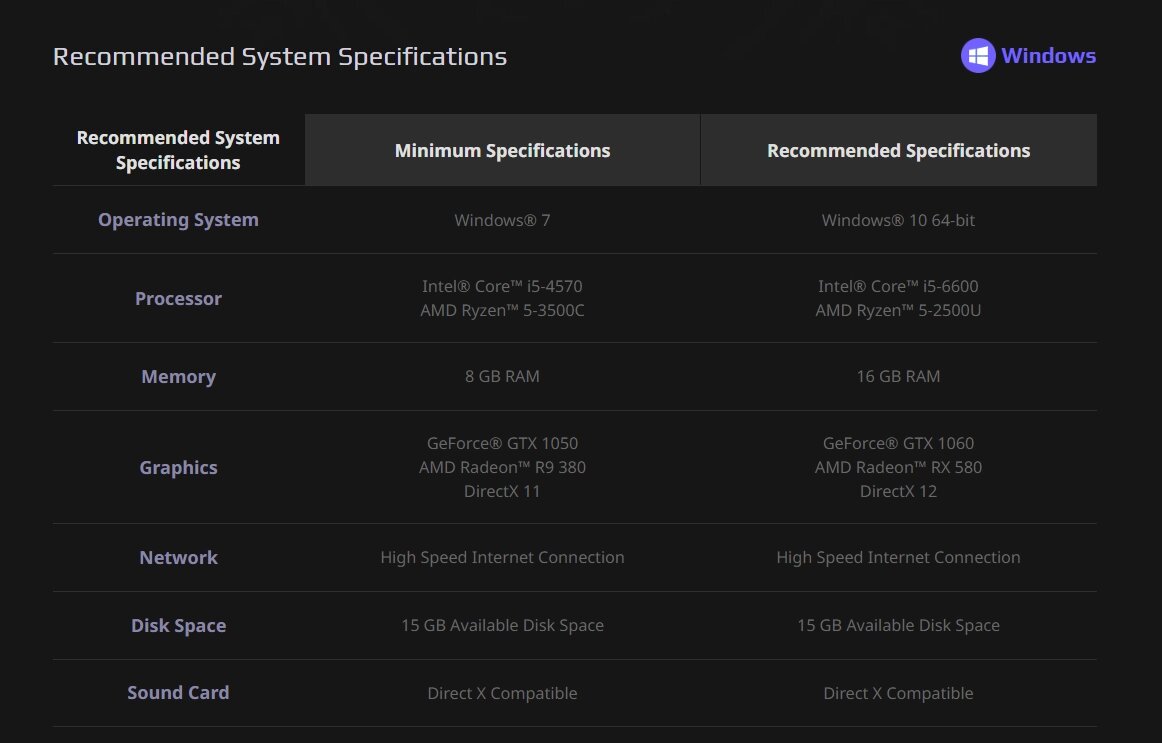This screenshot has height=743, width=1162.
Task: Click the minimum Direct X Compatible cell
Action: (502, 693)
